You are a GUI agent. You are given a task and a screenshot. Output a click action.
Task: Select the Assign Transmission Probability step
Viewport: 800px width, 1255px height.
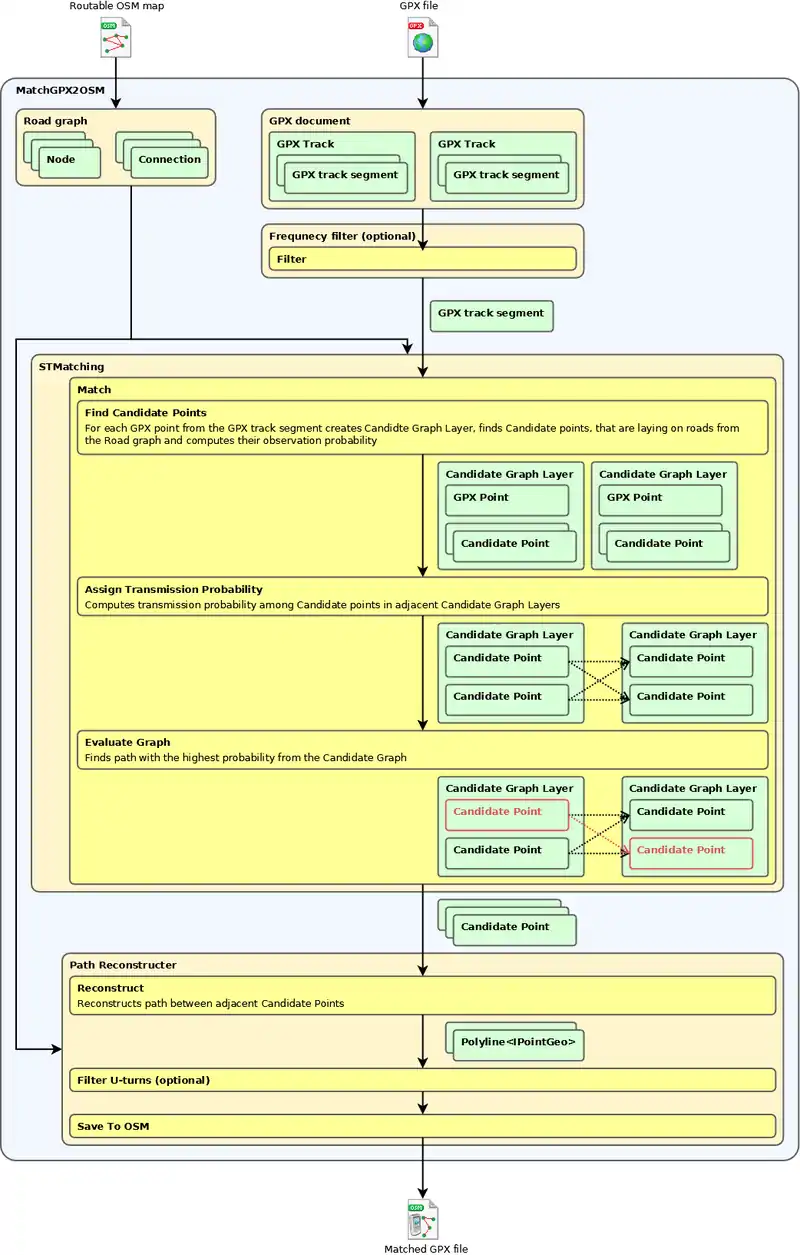point(422,596)
